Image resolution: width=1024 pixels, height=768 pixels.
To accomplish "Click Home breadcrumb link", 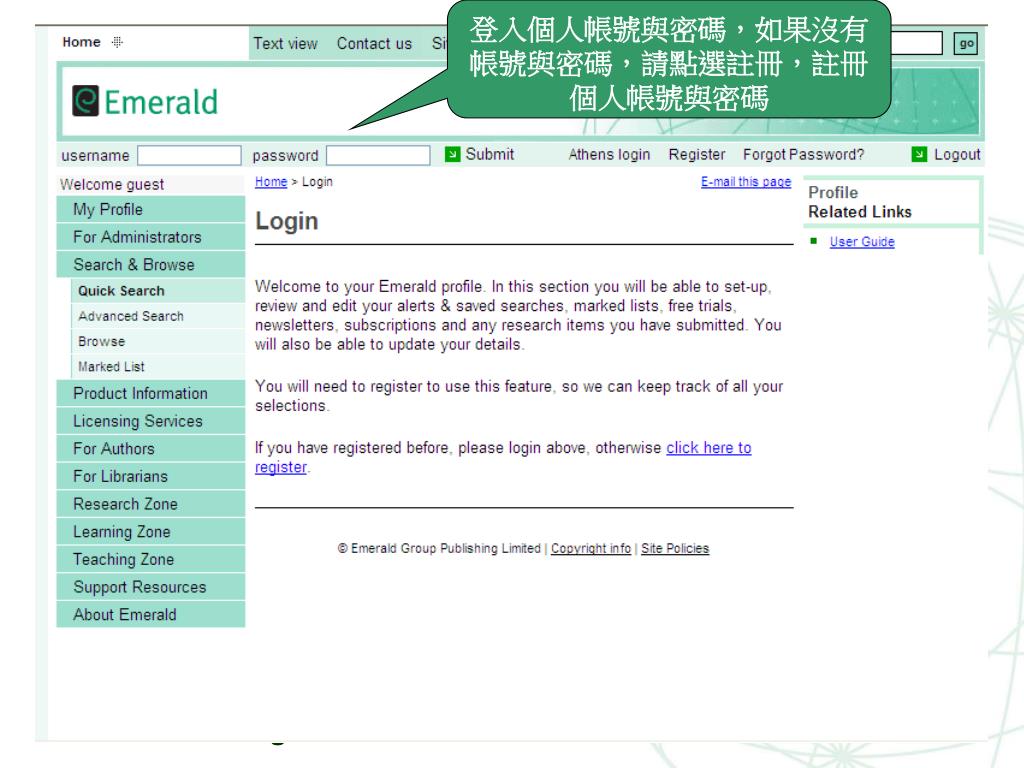I will click(271, 182).
